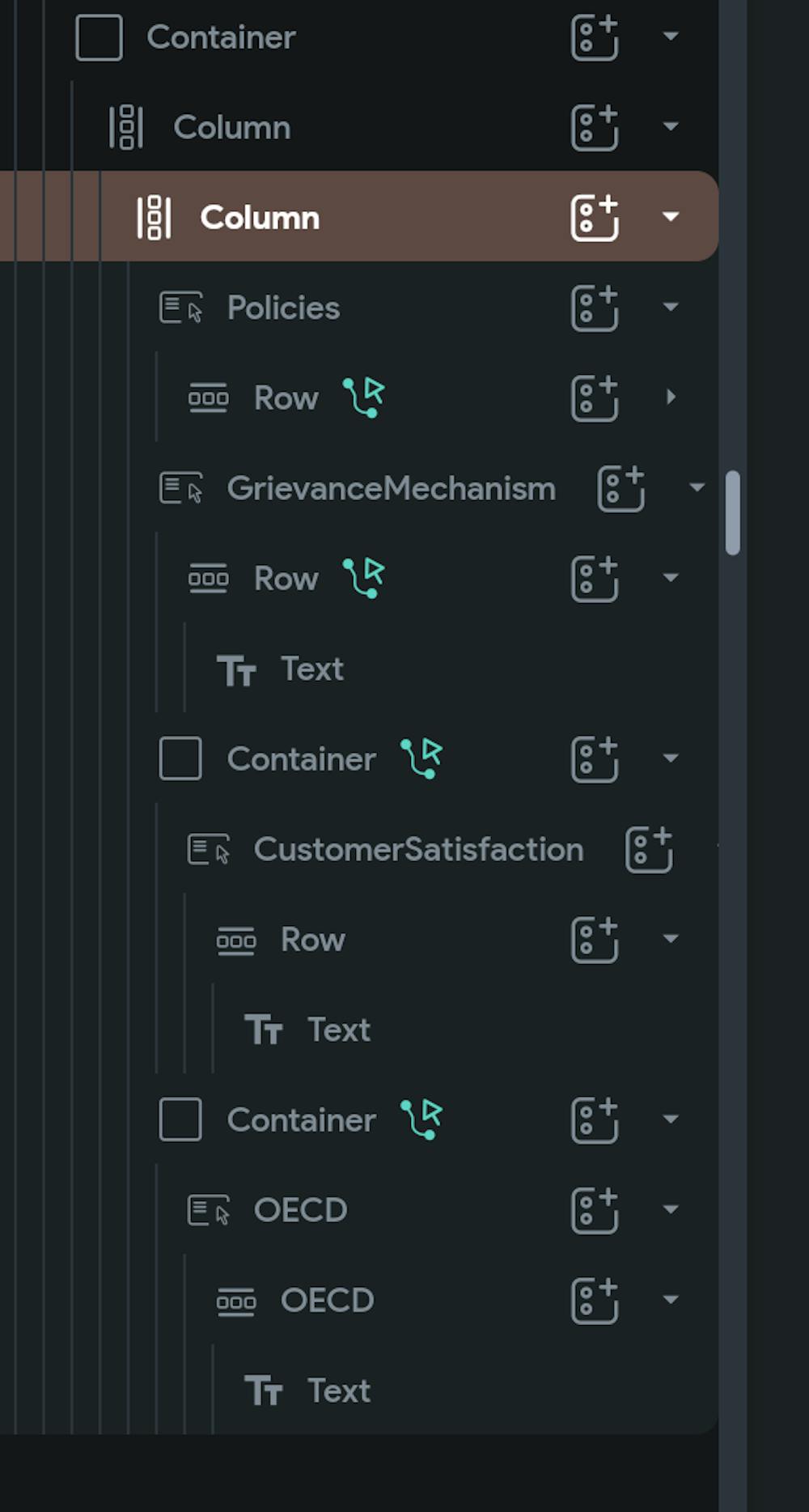Click add-widget icon next to Policies
The image size is (809, 1512).
point(595,308)
